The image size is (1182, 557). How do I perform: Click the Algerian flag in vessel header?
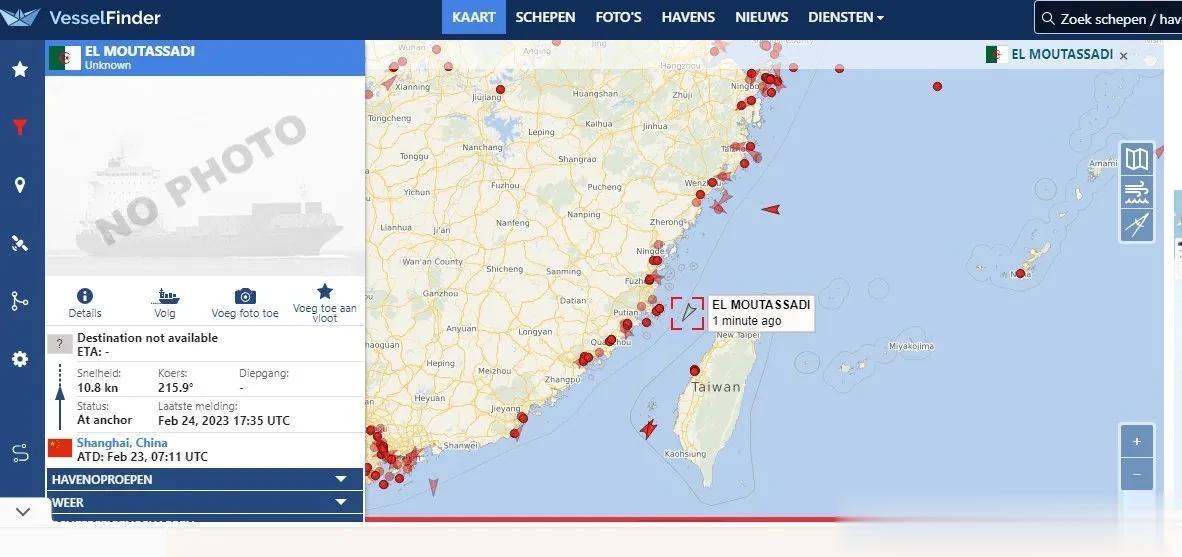(x=65, y=58)
